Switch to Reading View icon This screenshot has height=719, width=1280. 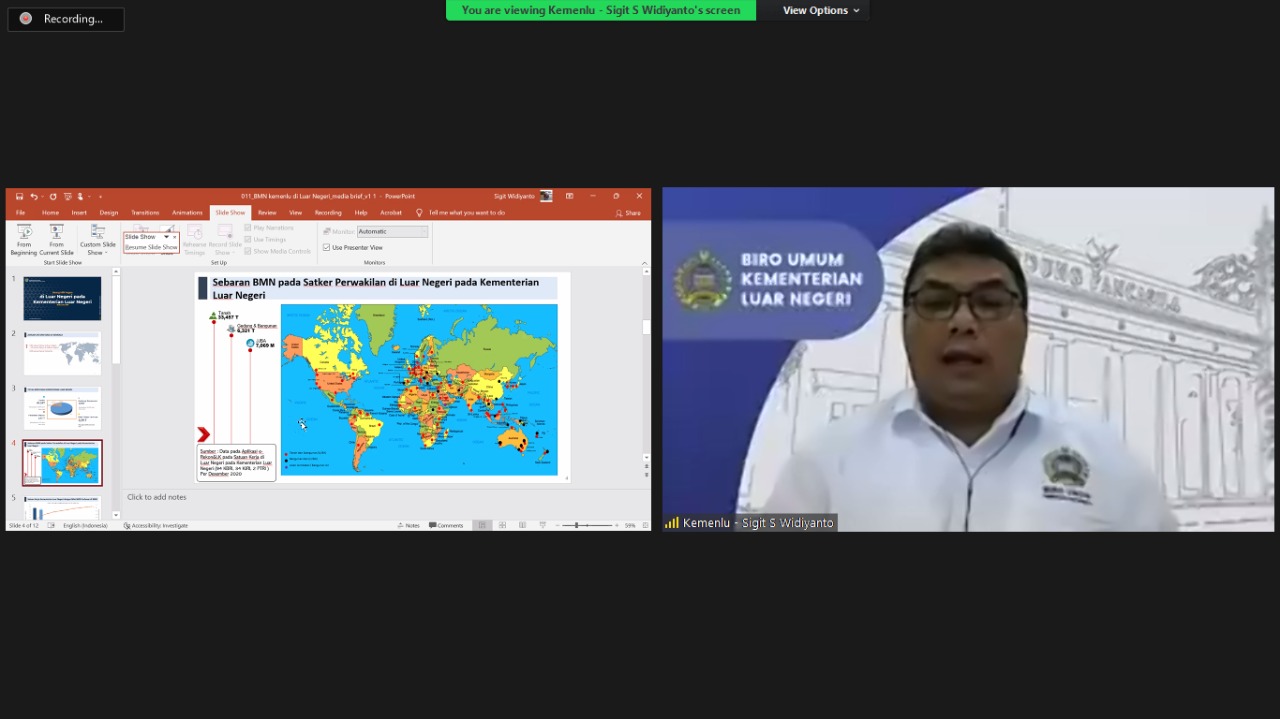(522, 525)
